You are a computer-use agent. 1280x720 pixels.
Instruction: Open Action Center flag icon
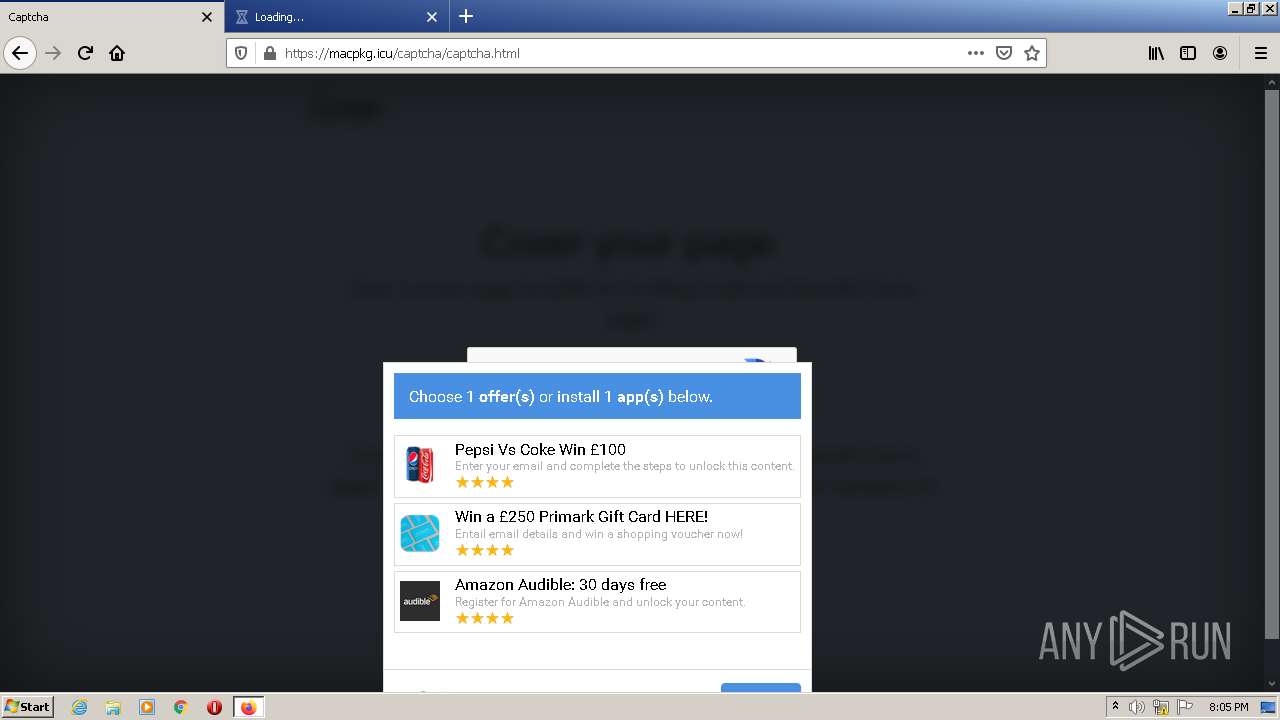point(1184,707)
